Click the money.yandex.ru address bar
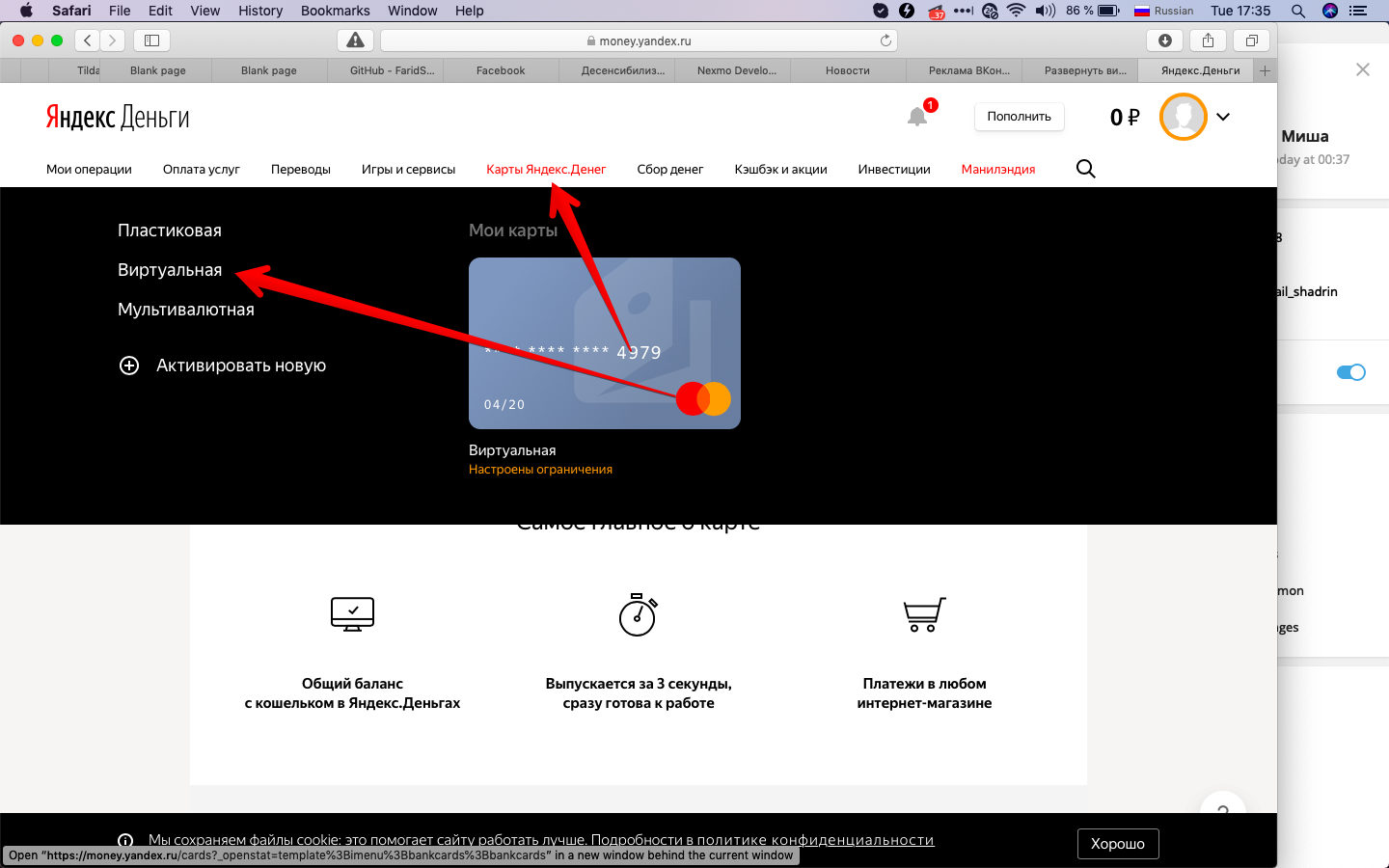 point(639,41)
